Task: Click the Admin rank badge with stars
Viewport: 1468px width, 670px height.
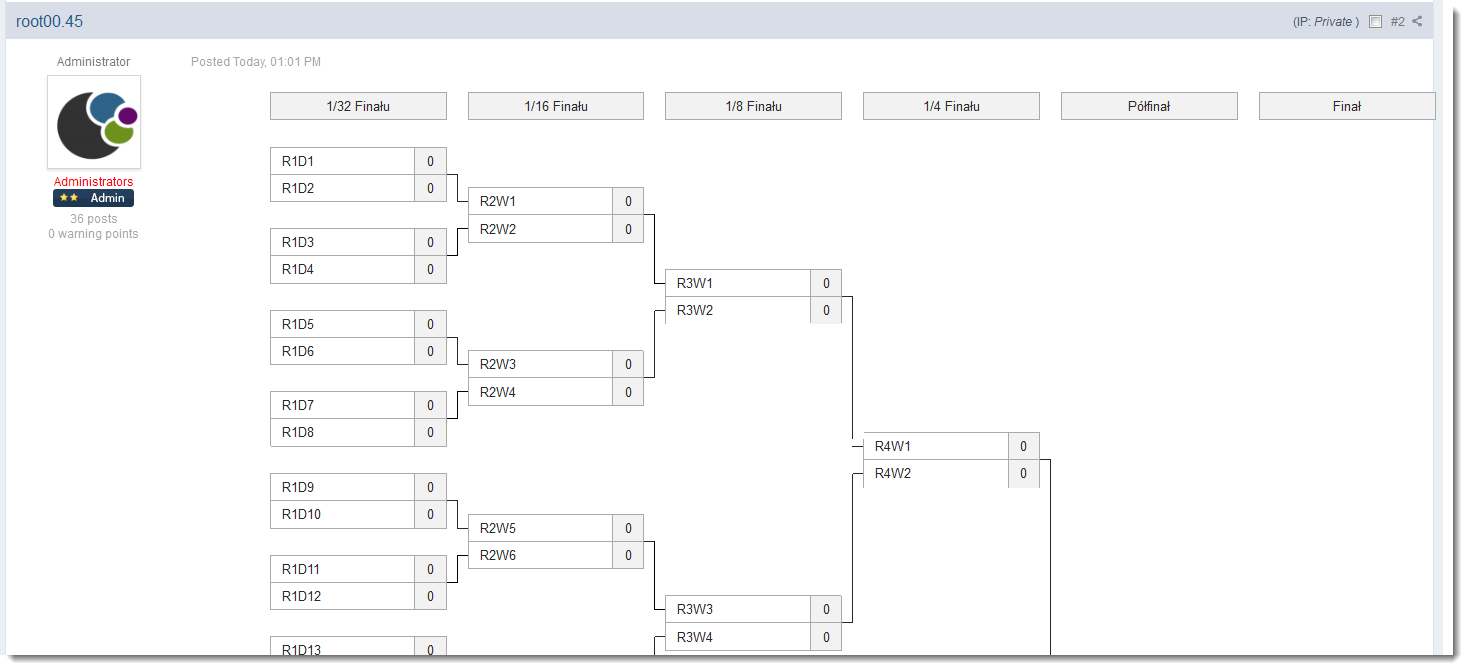Action: point(93,198)
